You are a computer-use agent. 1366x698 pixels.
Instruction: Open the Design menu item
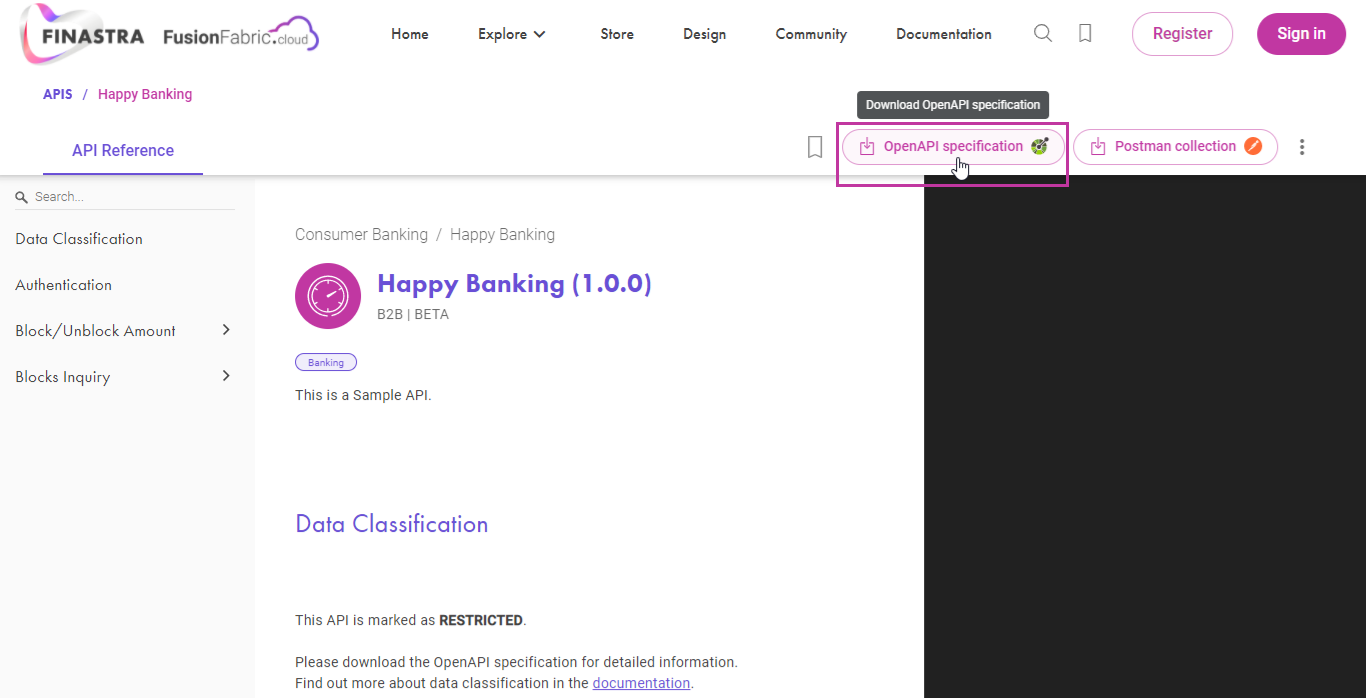[705, 34]
